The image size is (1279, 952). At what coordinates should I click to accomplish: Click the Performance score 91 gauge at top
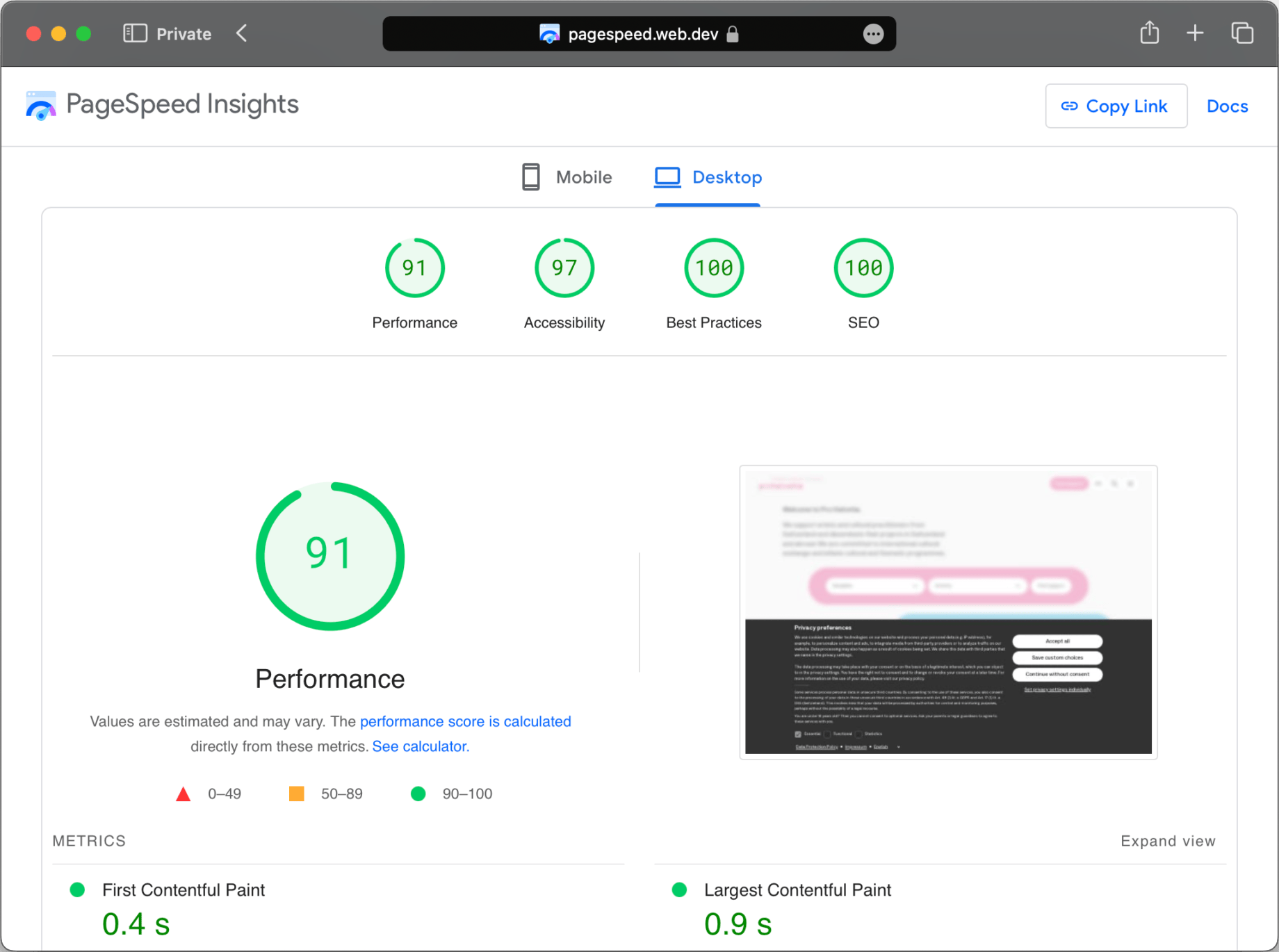pos(414,268)
